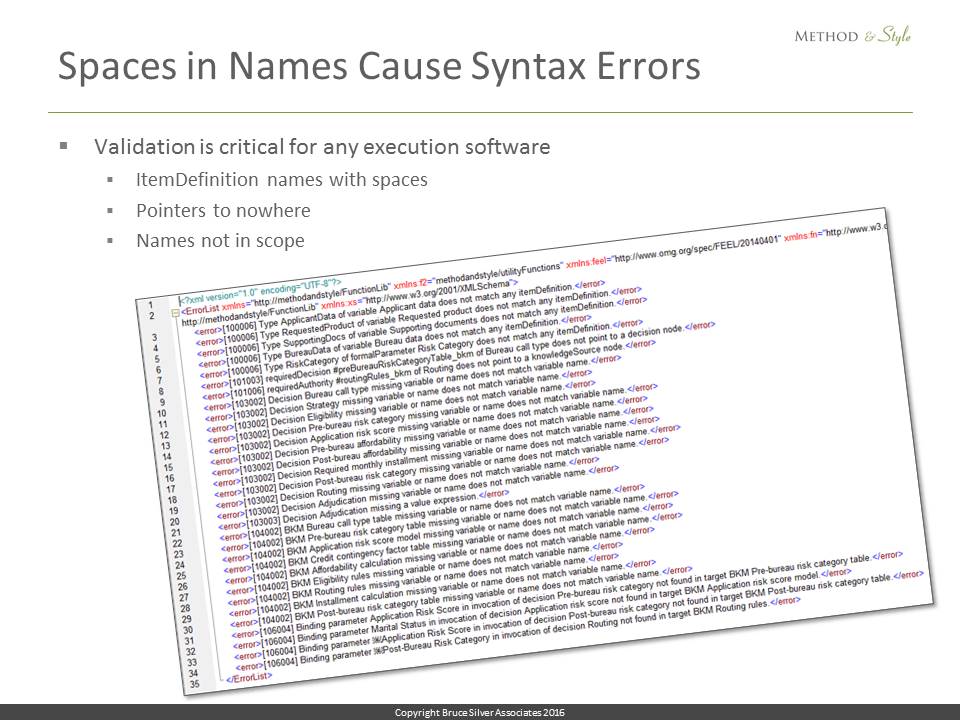Screen dimensions: 960x720
Task: Click the Method & Style logo
Action: click(x=852, y=36)
